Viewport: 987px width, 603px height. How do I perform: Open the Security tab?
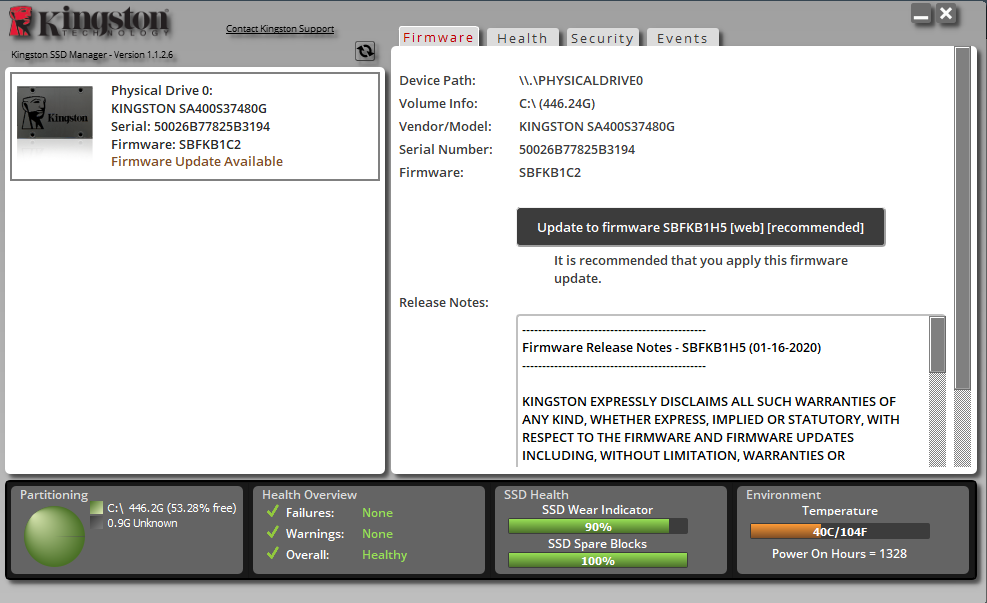coord(602,38)
